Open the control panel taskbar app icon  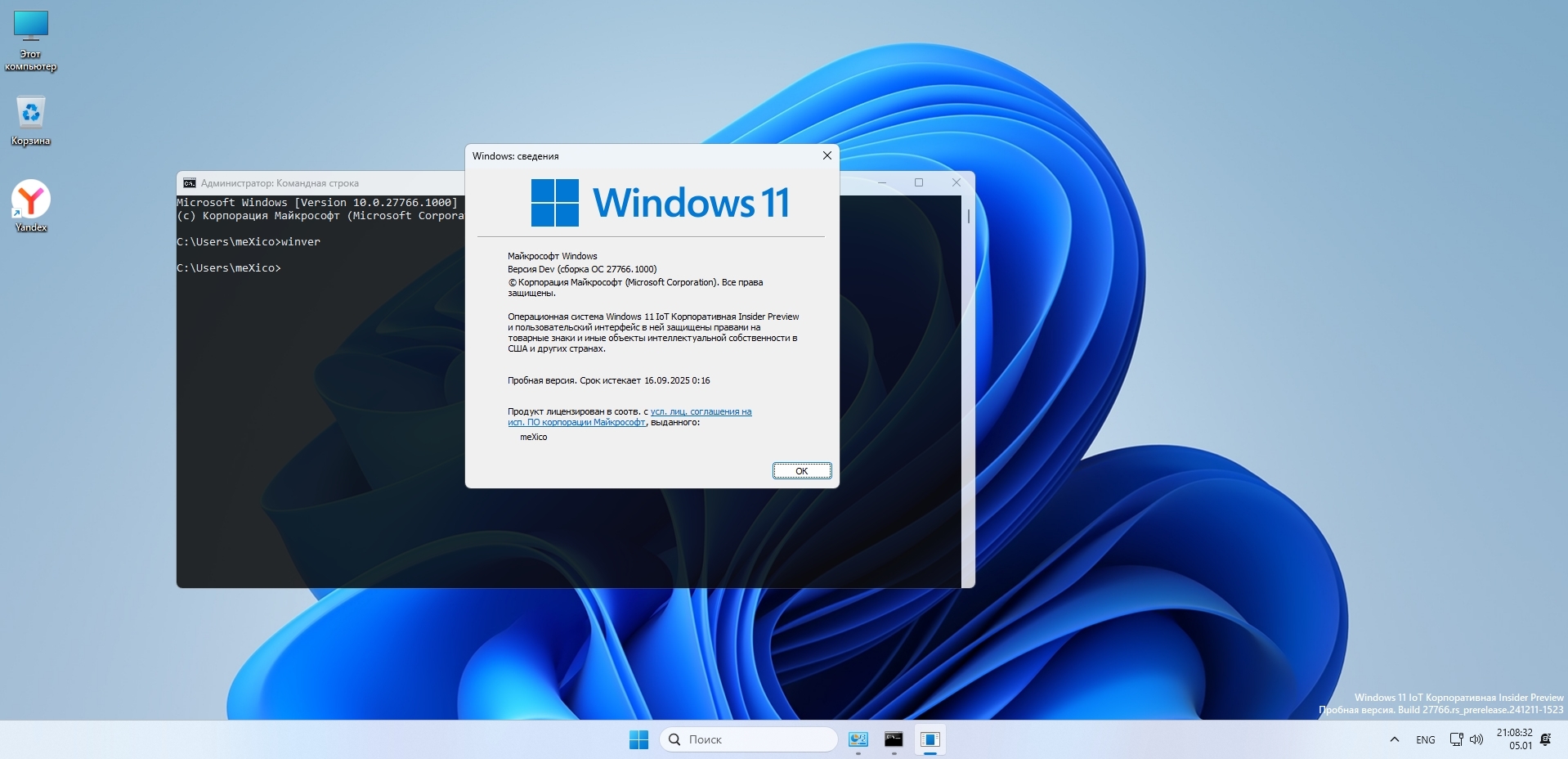coord(858,739)
